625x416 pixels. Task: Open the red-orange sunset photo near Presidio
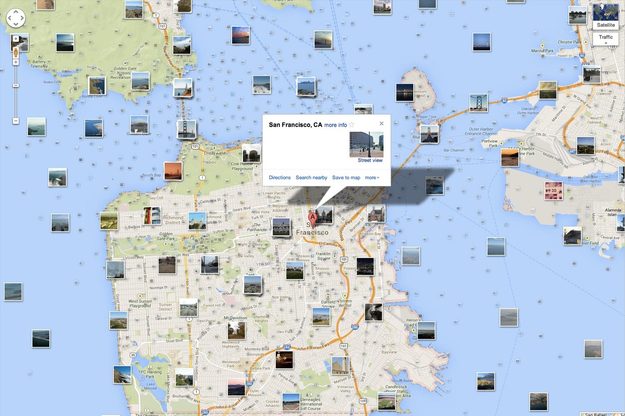(173, 171)
